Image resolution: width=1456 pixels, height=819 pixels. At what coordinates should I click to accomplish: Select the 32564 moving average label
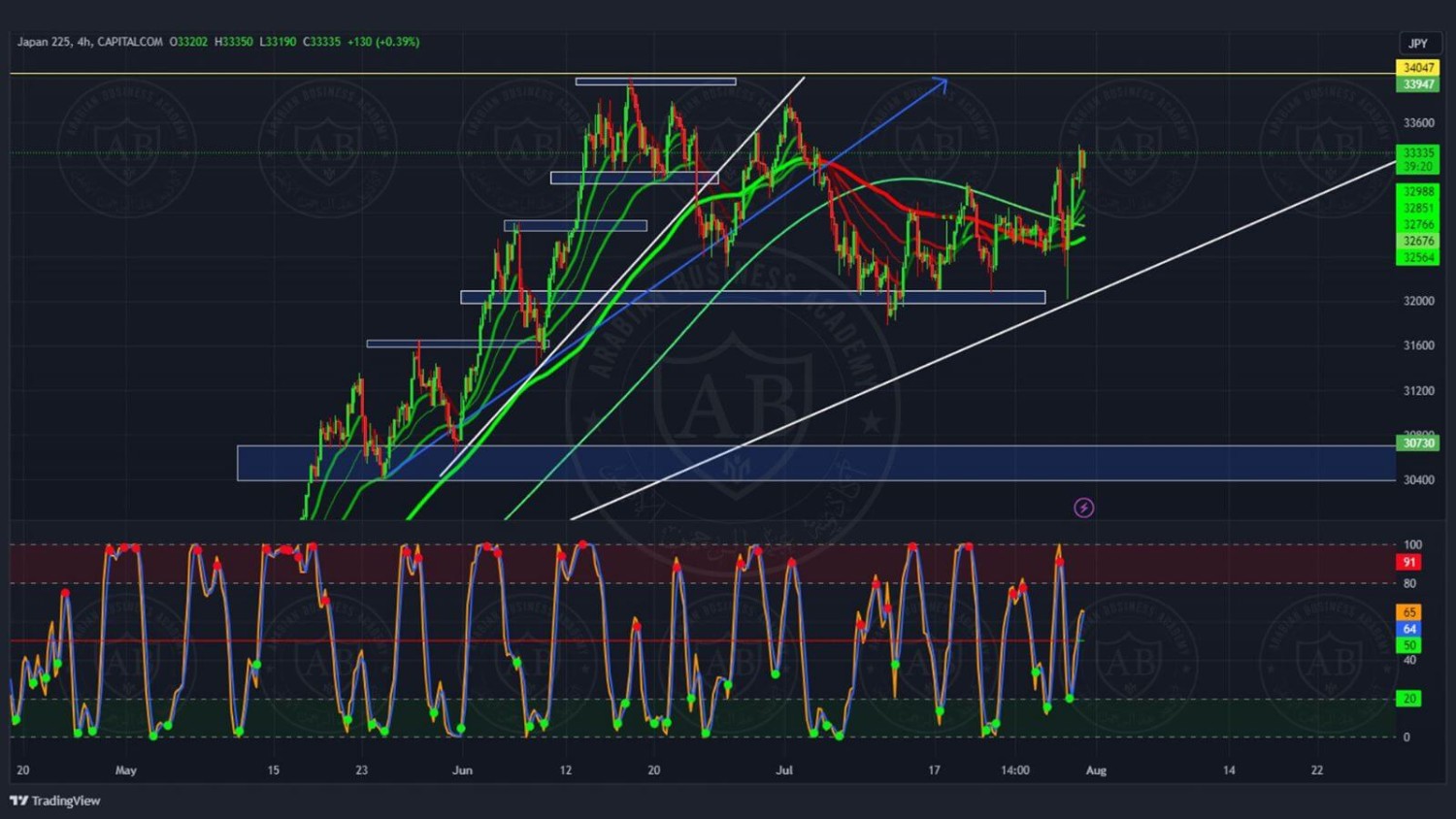[1418, 257]
